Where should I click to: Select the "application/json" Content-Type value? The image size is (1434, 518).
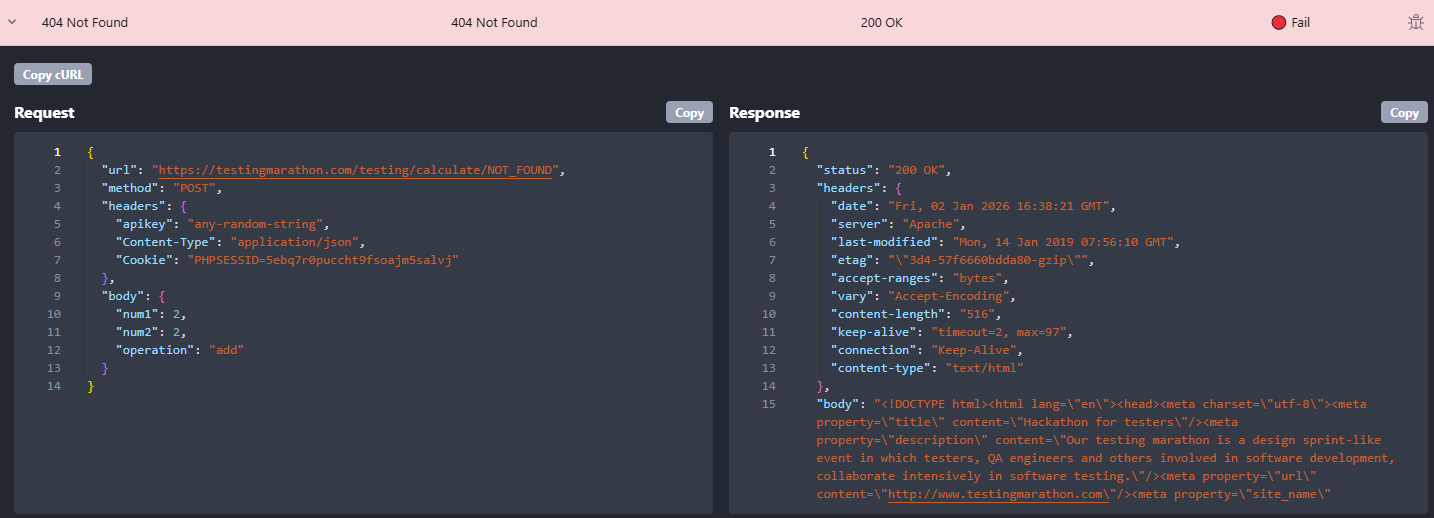point(295,242)
